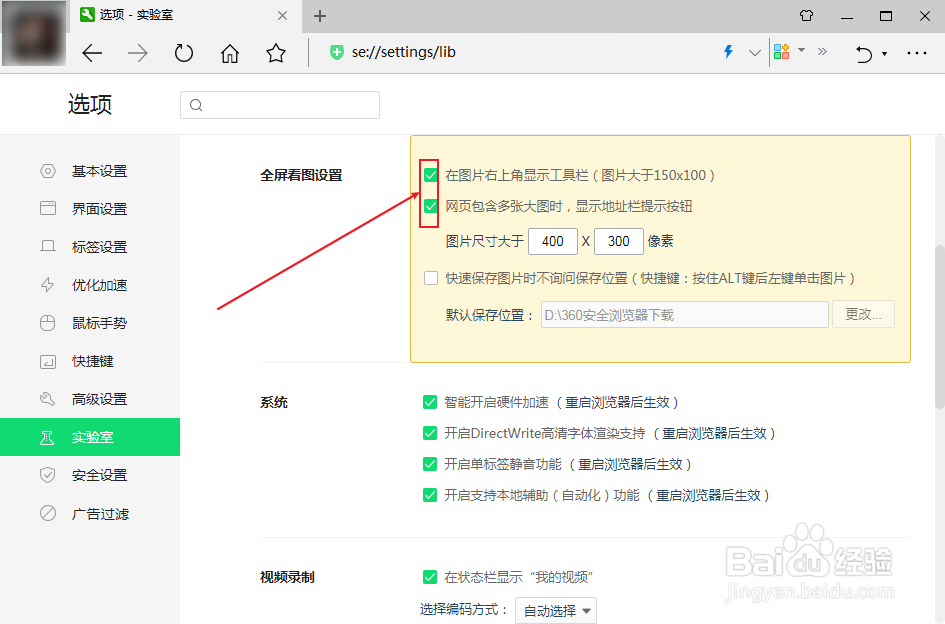
Task: Open 安全设置 in the sidebar
Action: pos(90,475)
